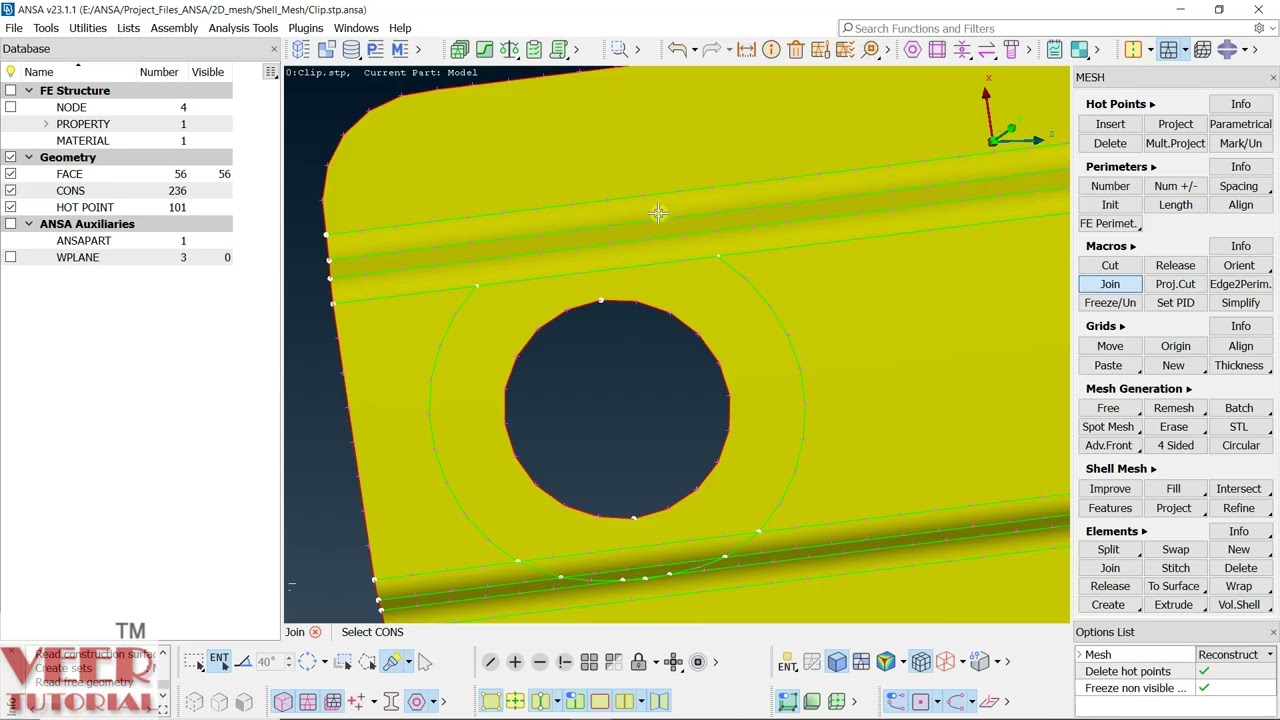The image size is (1280, 720).
Task: Open the Reconstruct dropdown in Options List
Action: [1236, 654]
